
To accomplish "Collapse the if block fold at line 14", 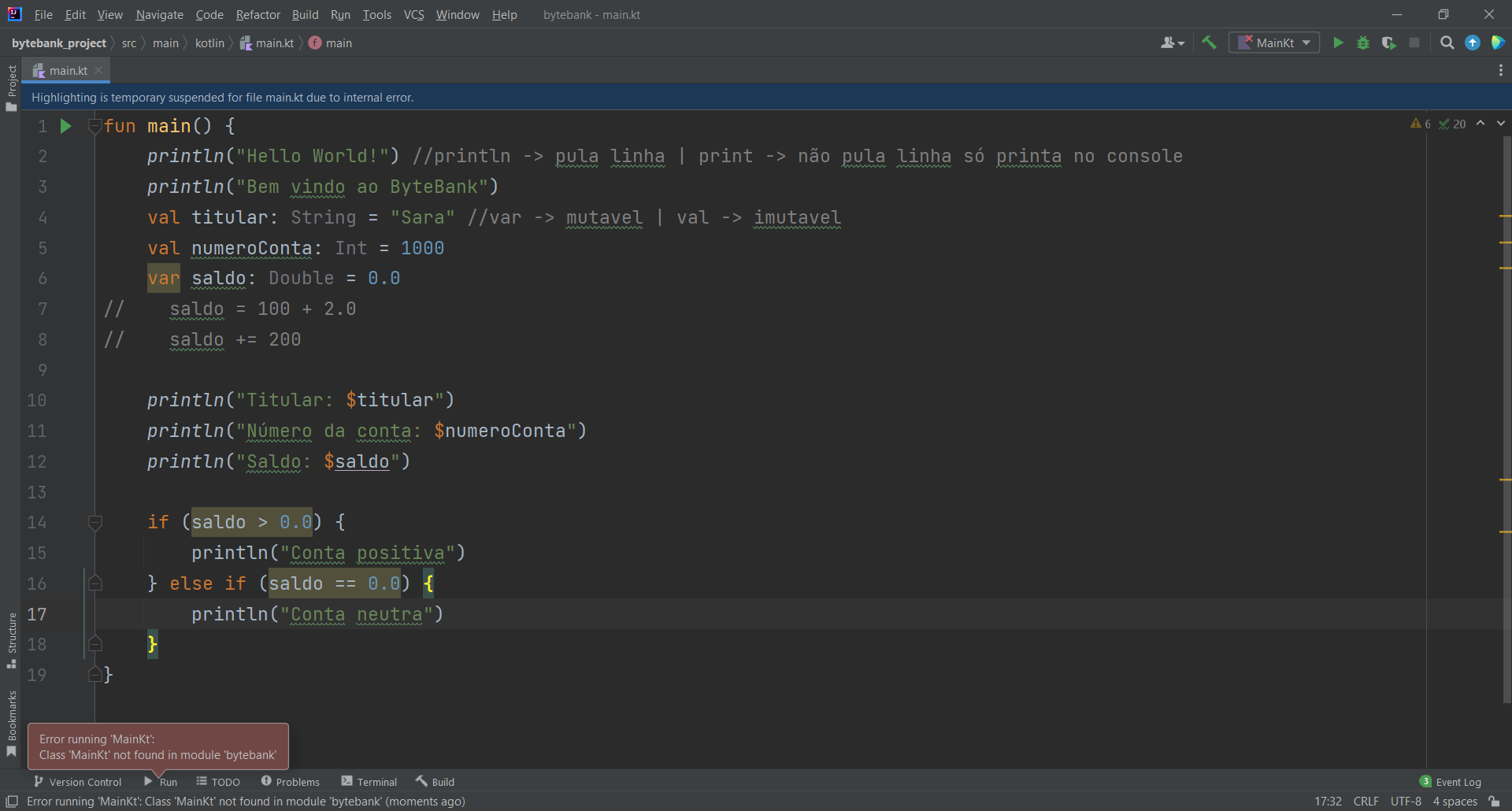I will click(95, 522).
